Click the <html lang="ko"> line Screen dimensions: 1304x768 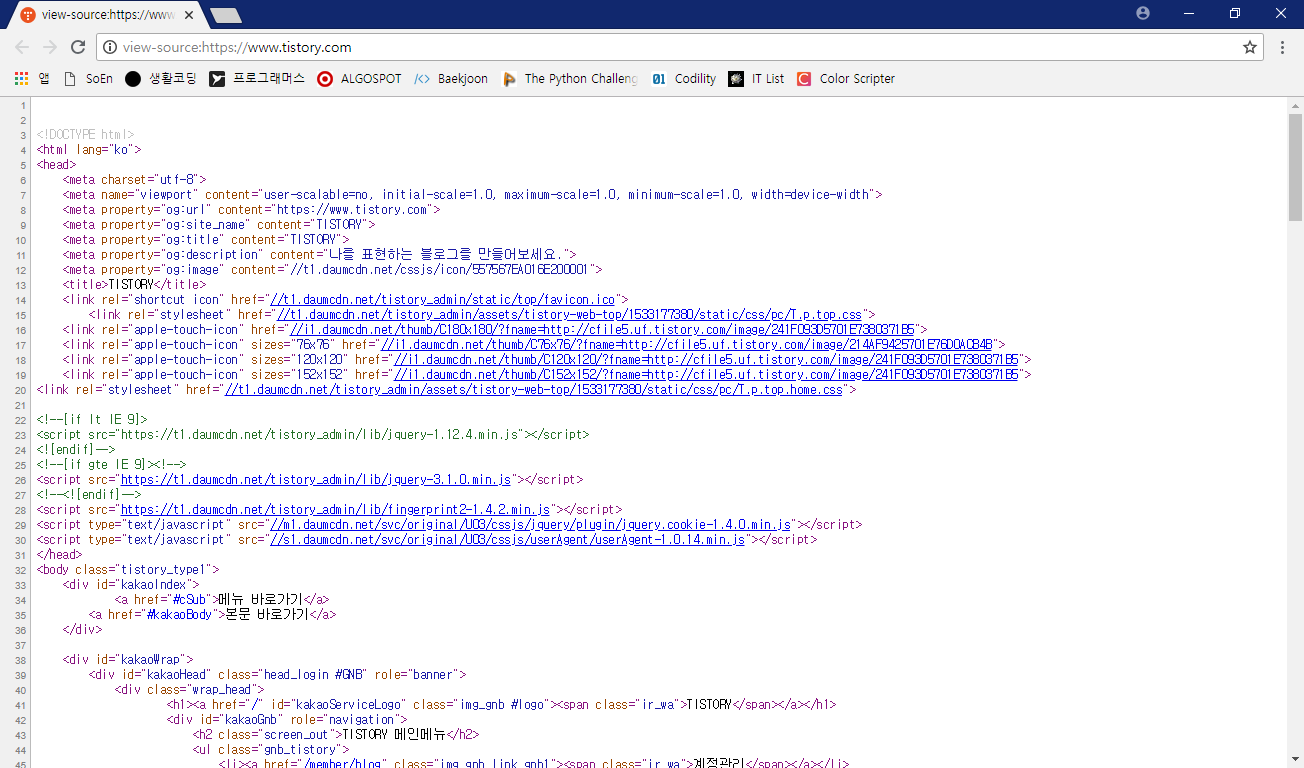89,149
